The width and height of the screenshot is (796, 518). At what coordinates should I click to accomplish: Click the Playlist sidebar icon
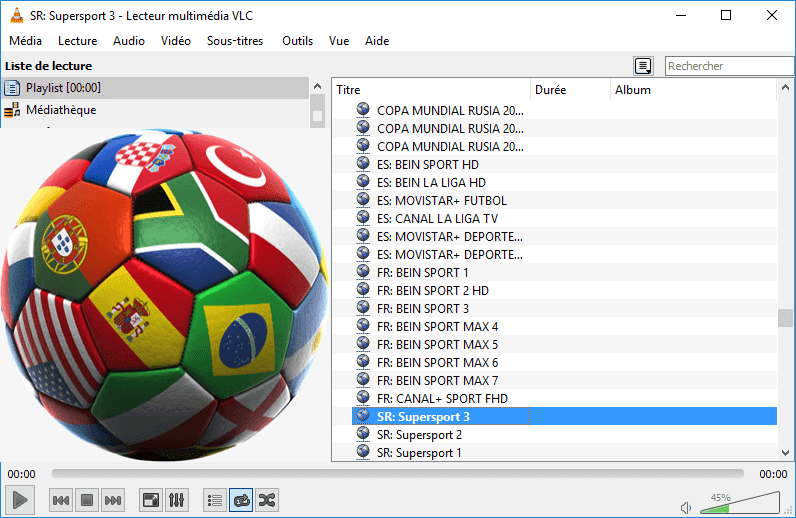click(12, 88)
